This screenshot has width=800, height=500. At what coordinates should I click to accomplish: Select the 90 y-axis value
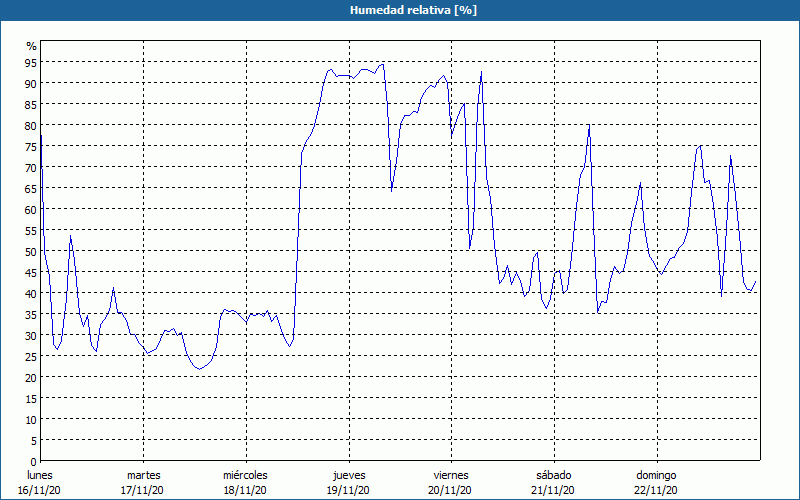coord(31,83)
